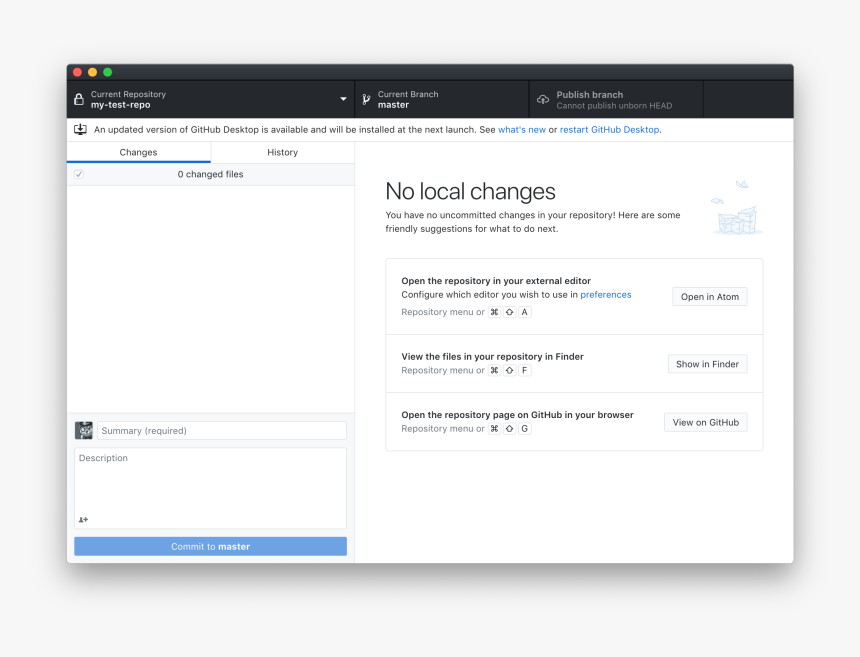The width and height of the screenshot is (860, 657).
Task: Focus the Description text area
Action: point(211,488)
